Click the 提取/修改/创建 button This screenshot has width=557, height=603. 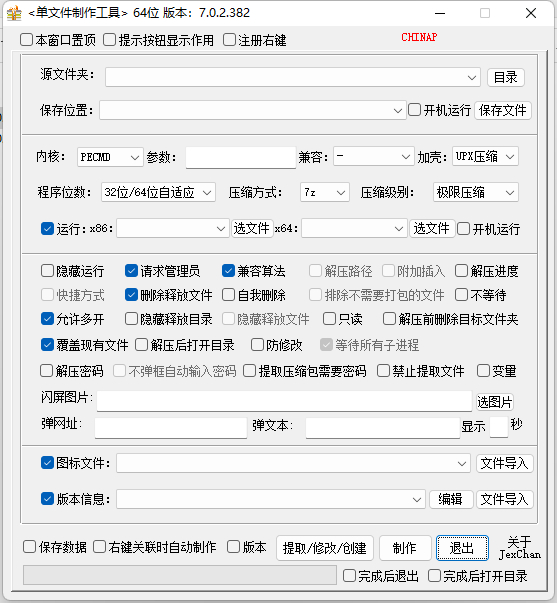pos(325,548)
